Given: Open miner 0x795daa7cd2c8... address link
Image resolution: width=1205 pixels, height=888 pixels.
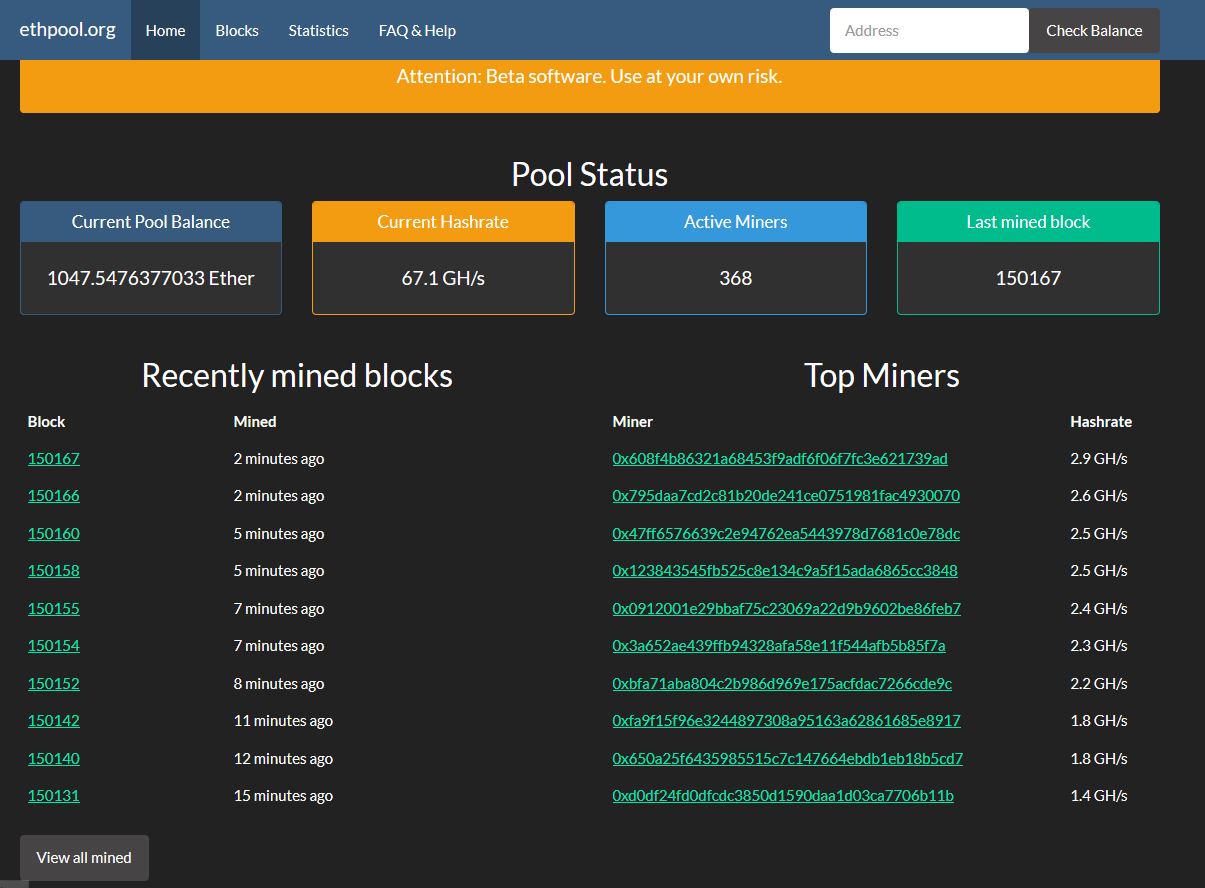Looking at the screenshot, I should tap(786, 496).
